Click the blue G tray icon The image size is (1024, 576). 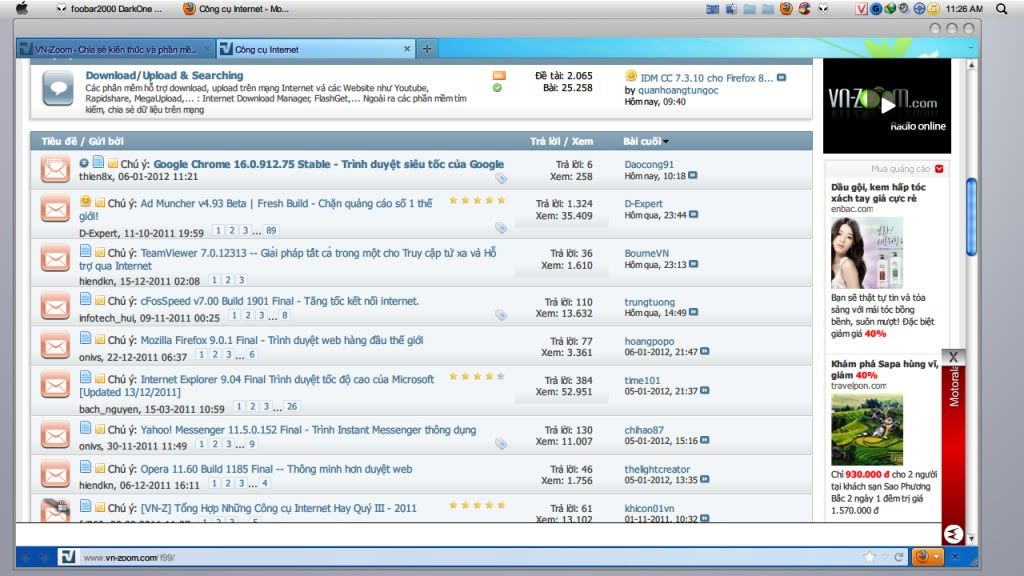[876, 8]
